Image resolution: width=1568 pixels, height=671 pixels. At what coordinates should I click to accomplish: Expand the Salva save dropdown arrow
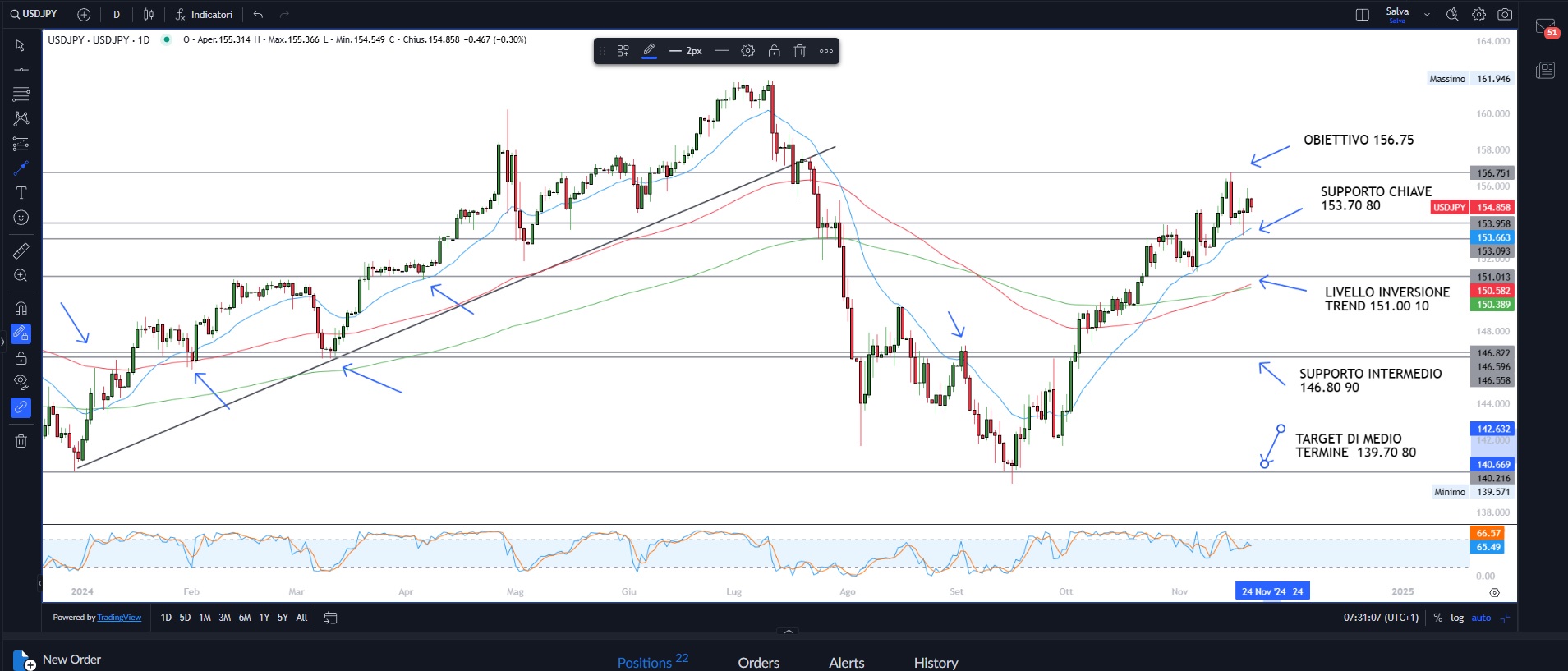pyautogui.click(x=1427, y=15)
